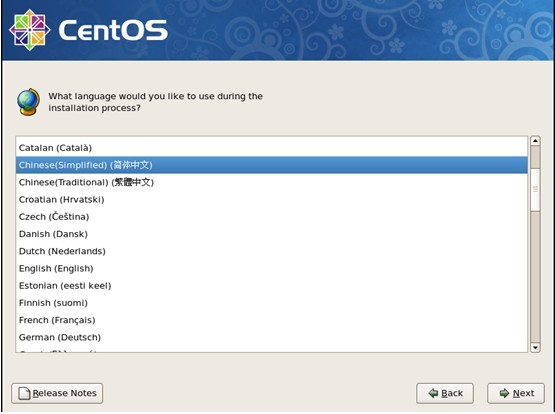
Task: Choose Croatian (Hrvatski) from the list
Action: (x=271, y=200)
